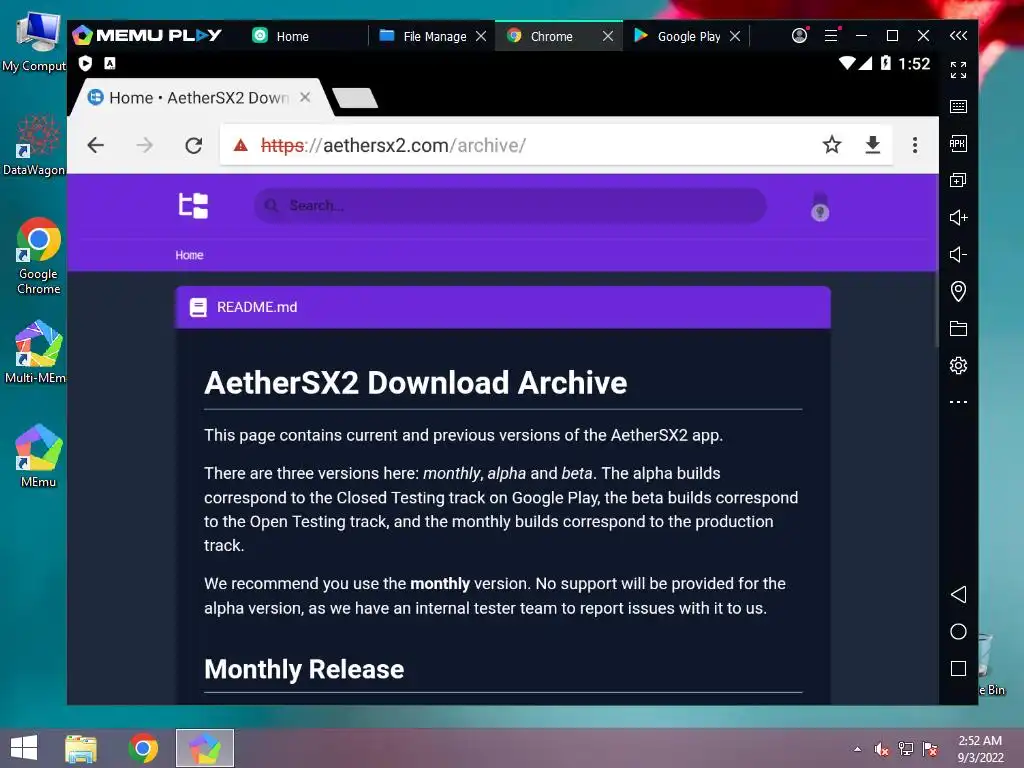Click the site search box
The height and width of the screenshot is (768, 1024).
point(510,206)
